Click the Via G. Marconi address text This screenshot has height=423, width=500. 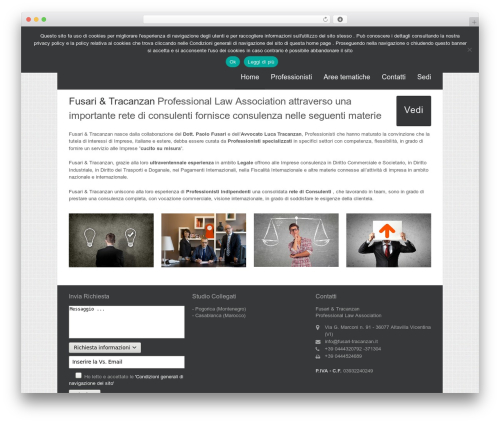(x=378, y=331)
